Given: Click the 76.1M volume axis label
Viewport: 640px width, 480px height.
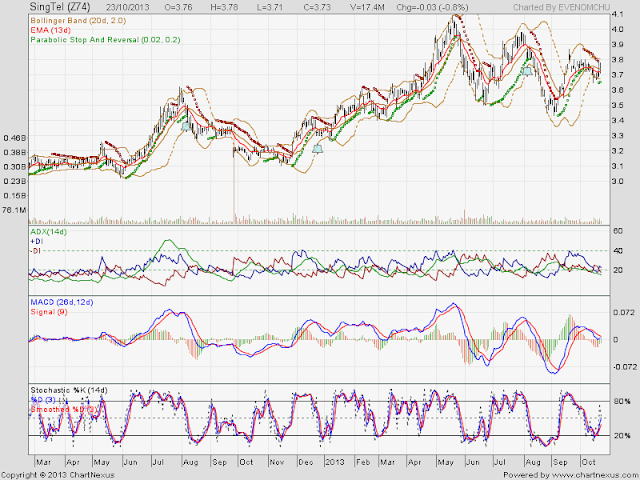Looking at the screenshot, I should coord(15,210).
